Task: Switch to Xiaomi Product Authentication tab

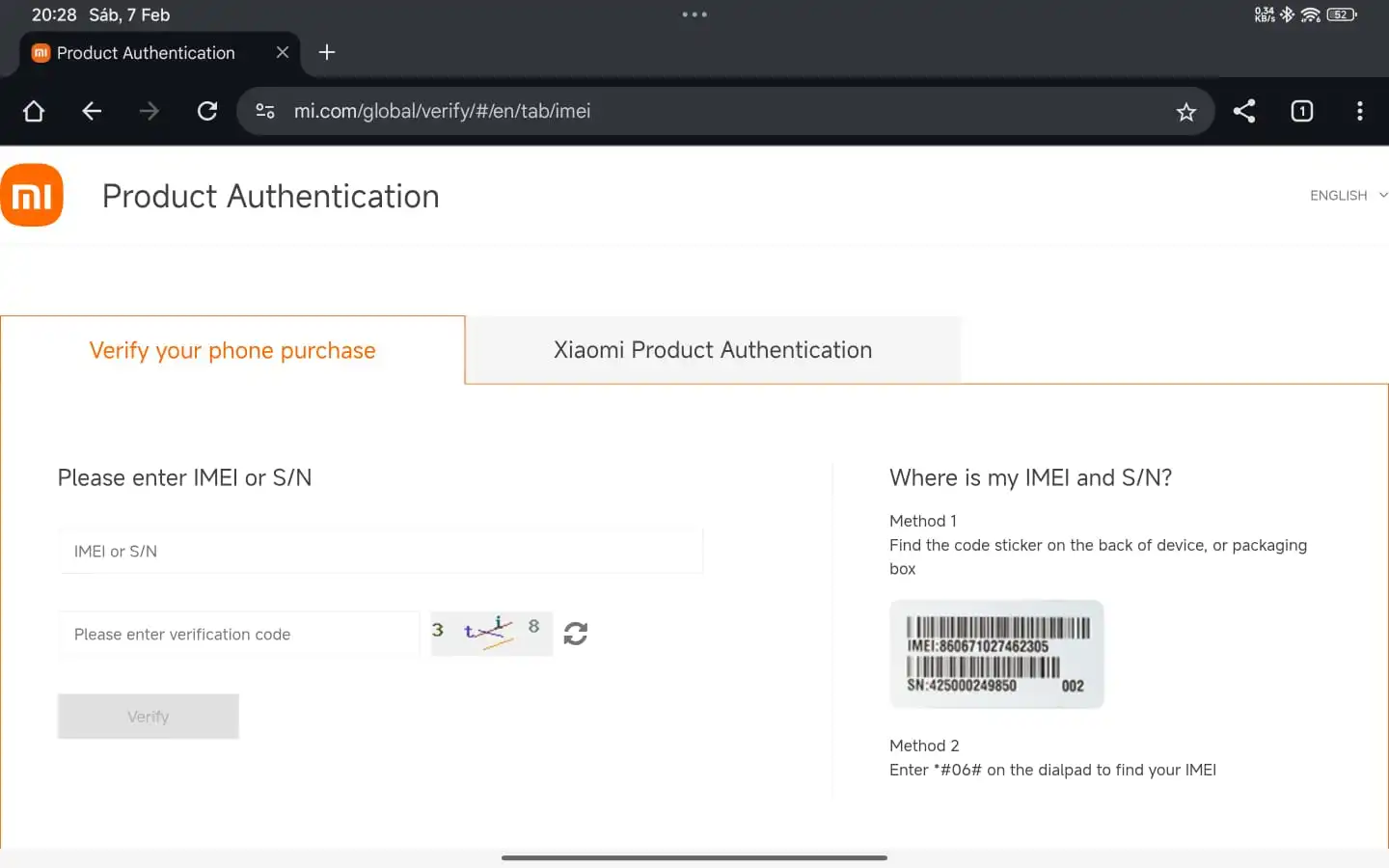Action: pos(713,350)
